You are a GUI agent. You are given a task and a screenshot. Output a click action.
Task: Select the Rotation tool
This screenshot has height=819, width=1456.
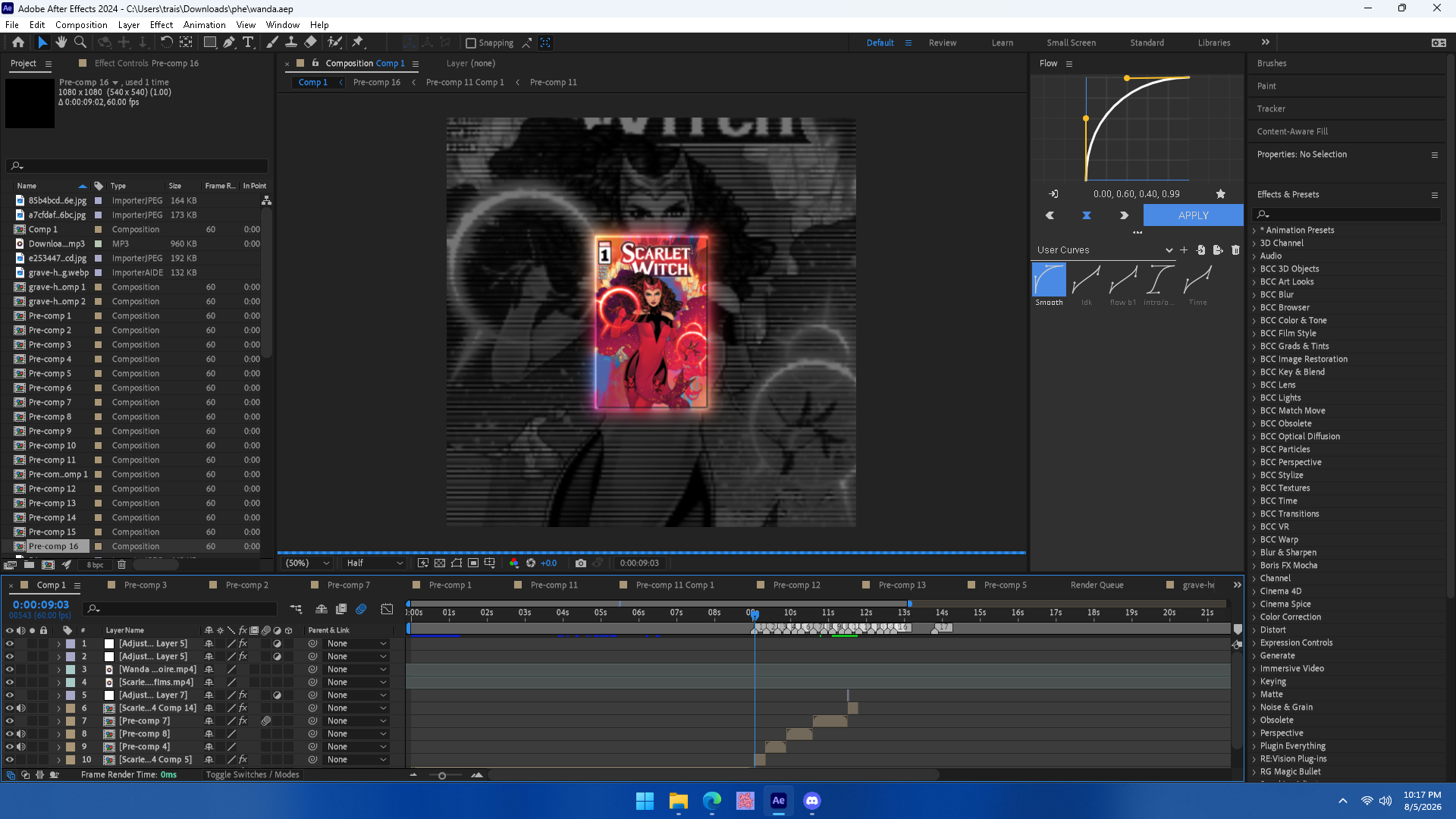166,42
